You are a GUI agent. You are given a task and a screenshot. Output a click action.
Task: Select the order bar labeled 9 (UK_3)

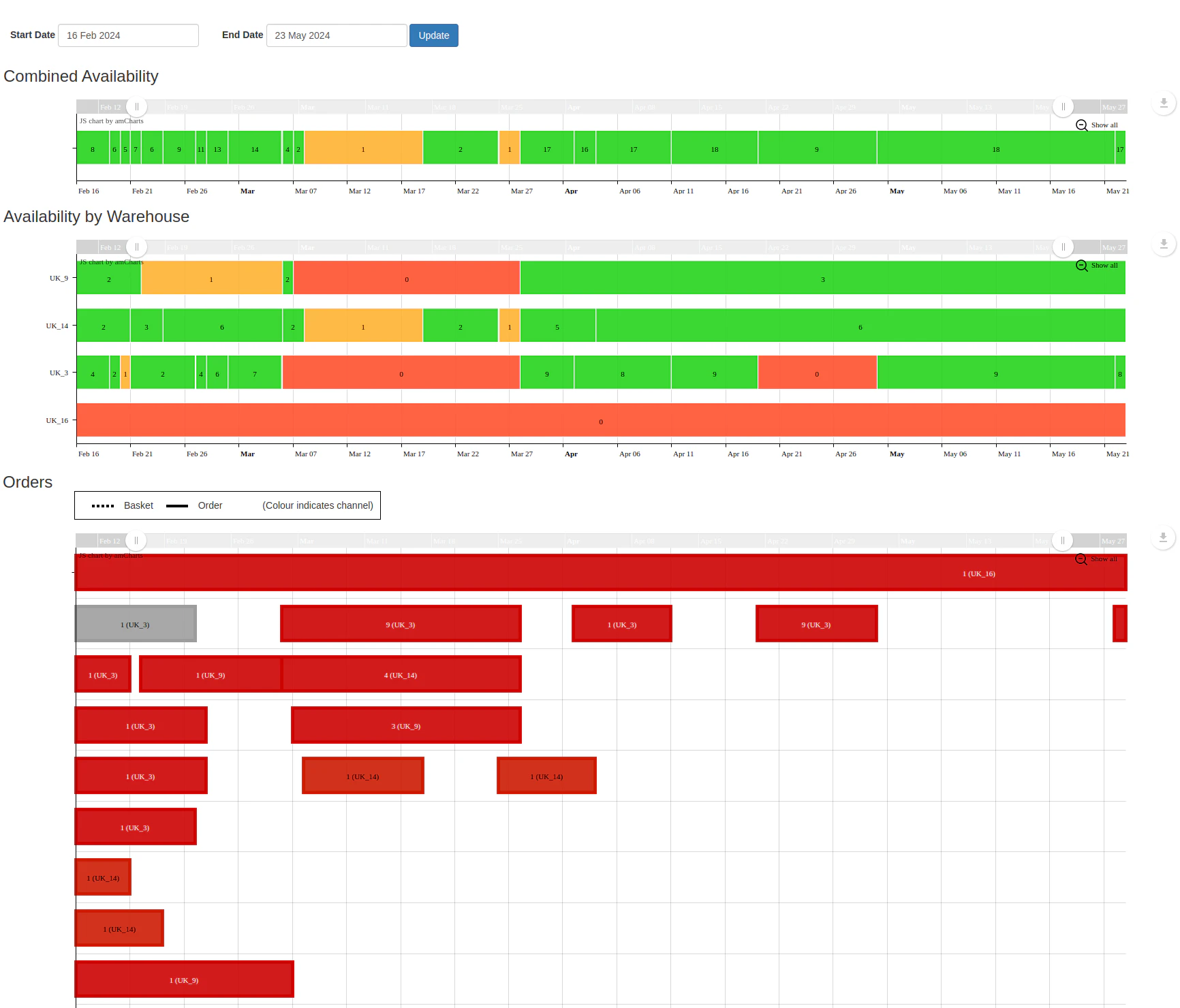[x=401, y=624]
